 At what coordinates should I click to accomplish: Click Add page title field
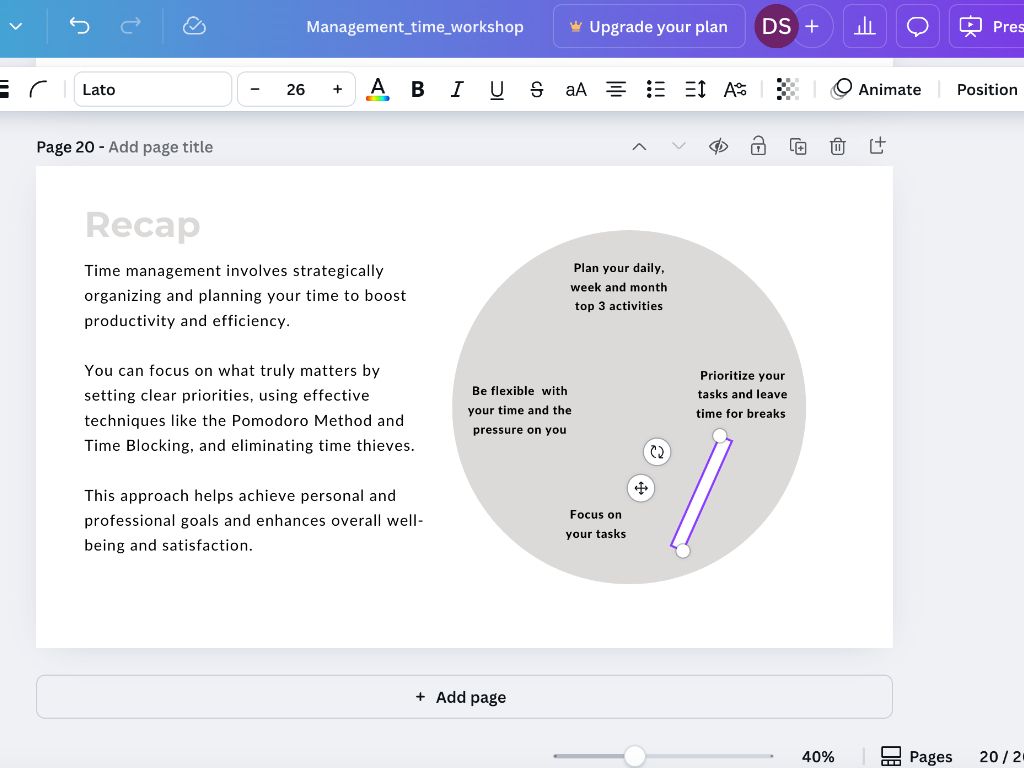pyautogui.click(x=161, y=147)
